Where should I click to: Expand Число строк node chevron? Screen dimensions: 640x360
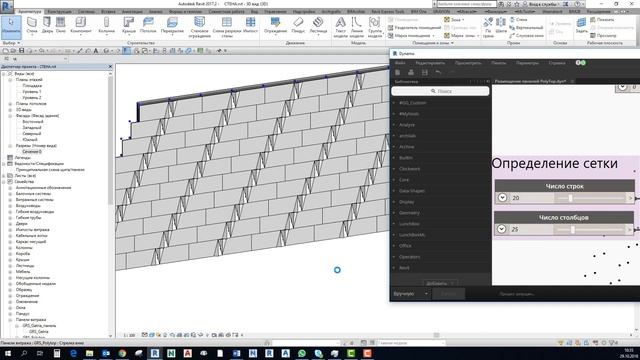(502, 198)
